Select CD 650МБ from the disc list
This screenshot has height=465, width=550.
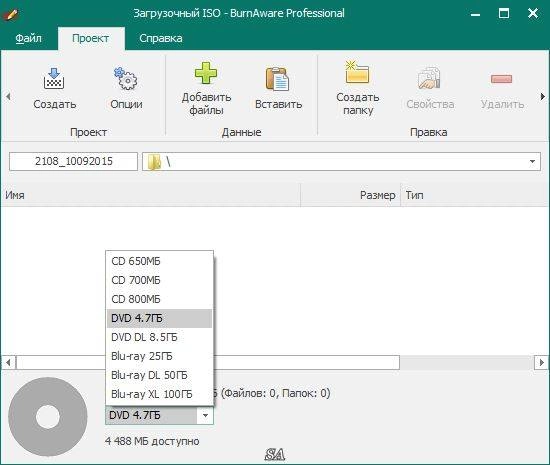[159, 261]
